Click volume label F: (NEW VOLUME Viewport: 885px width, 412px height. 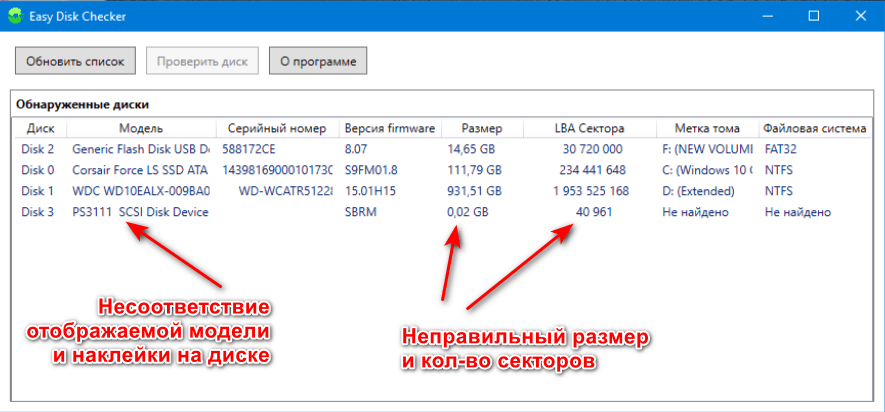point(708,150)
